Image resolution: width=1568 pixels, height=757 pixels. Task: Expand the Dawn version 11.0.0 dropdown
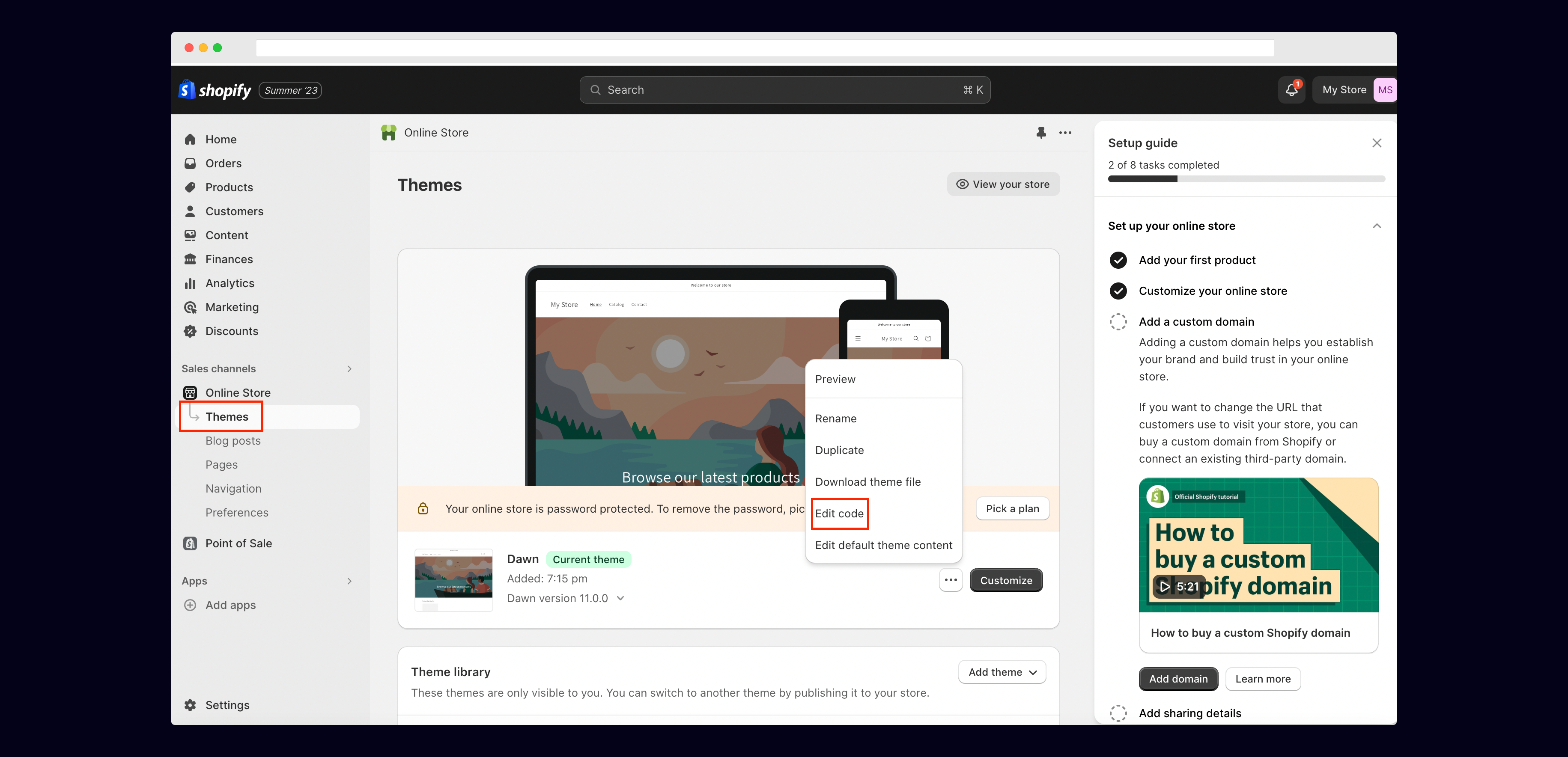(620, 598)
